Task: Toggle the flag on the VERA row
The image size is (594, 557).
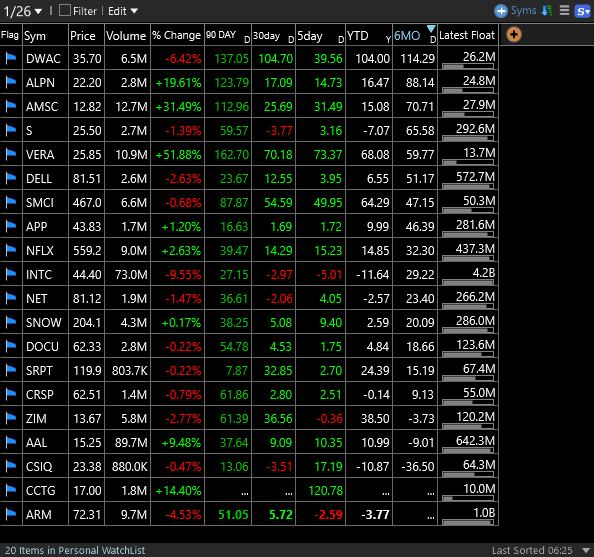Action: [11, 154]
